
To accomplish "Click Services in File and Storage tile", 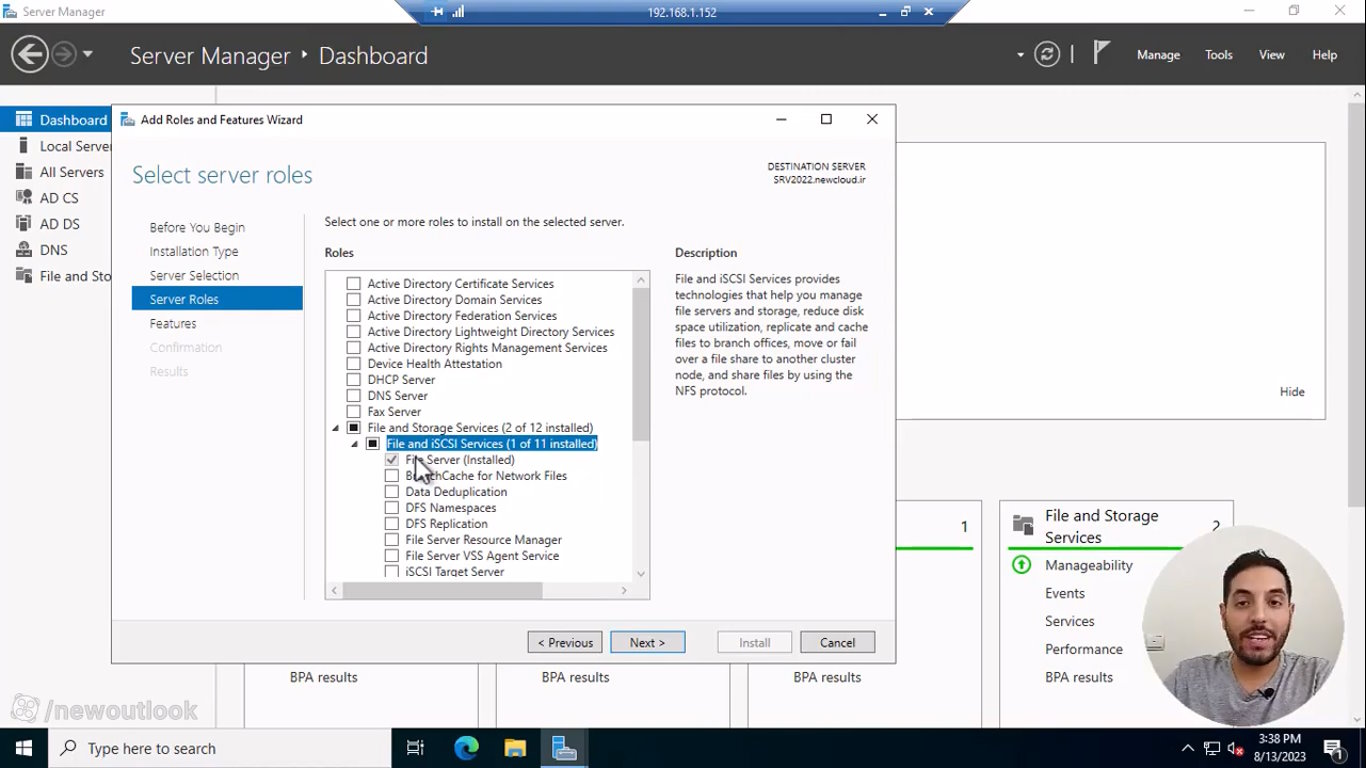I will pyautogui.click(x=1070, y=621).
